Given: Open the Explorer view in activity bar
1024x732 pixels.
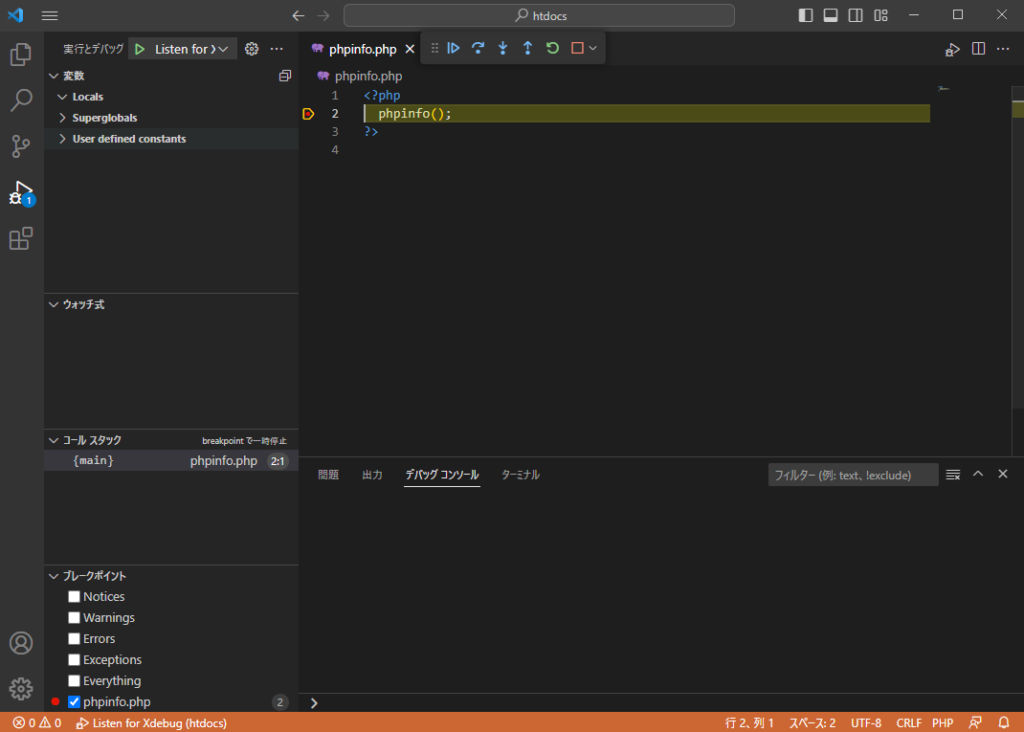Looking at the screenshot, I should 21,54.
